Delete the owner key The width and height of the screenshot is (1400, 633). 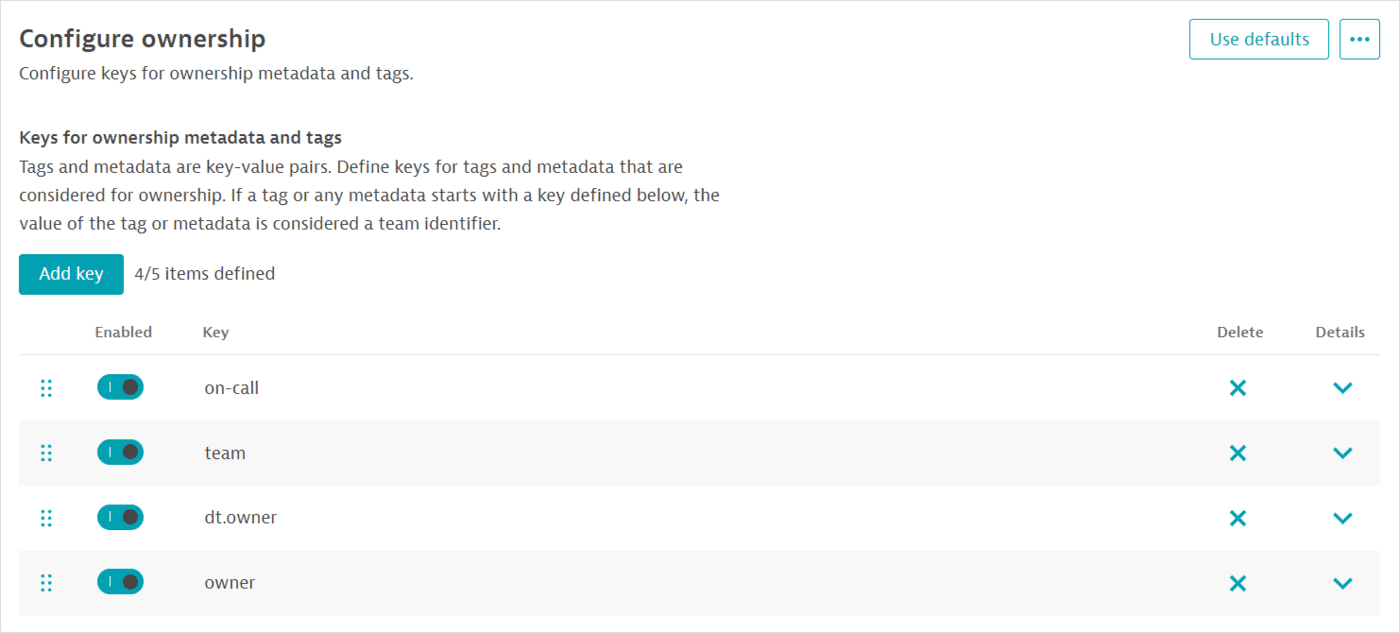pyautogui.click(x=1238, y=582)
